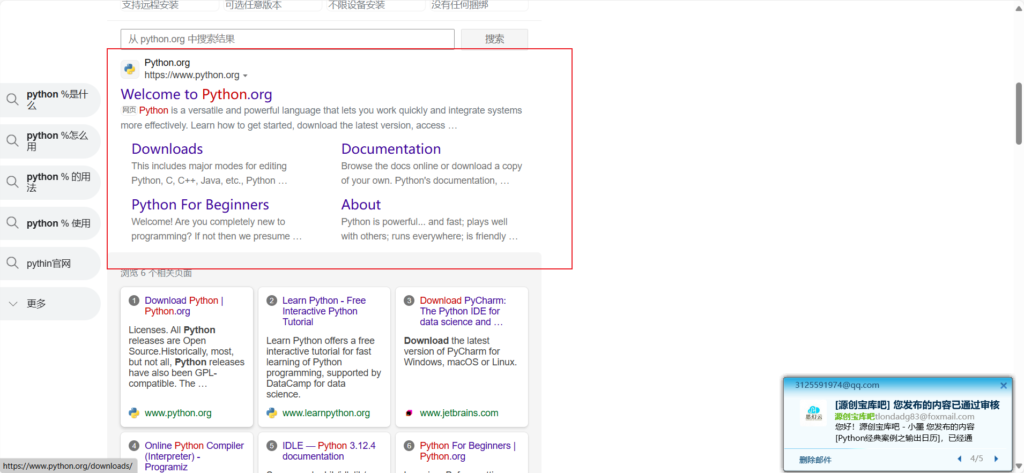The width and height of the screenshot is (1024, 473).
Task: Click chevron icon beside 更多
Action: pyautogui.click(x=12, y=304)
